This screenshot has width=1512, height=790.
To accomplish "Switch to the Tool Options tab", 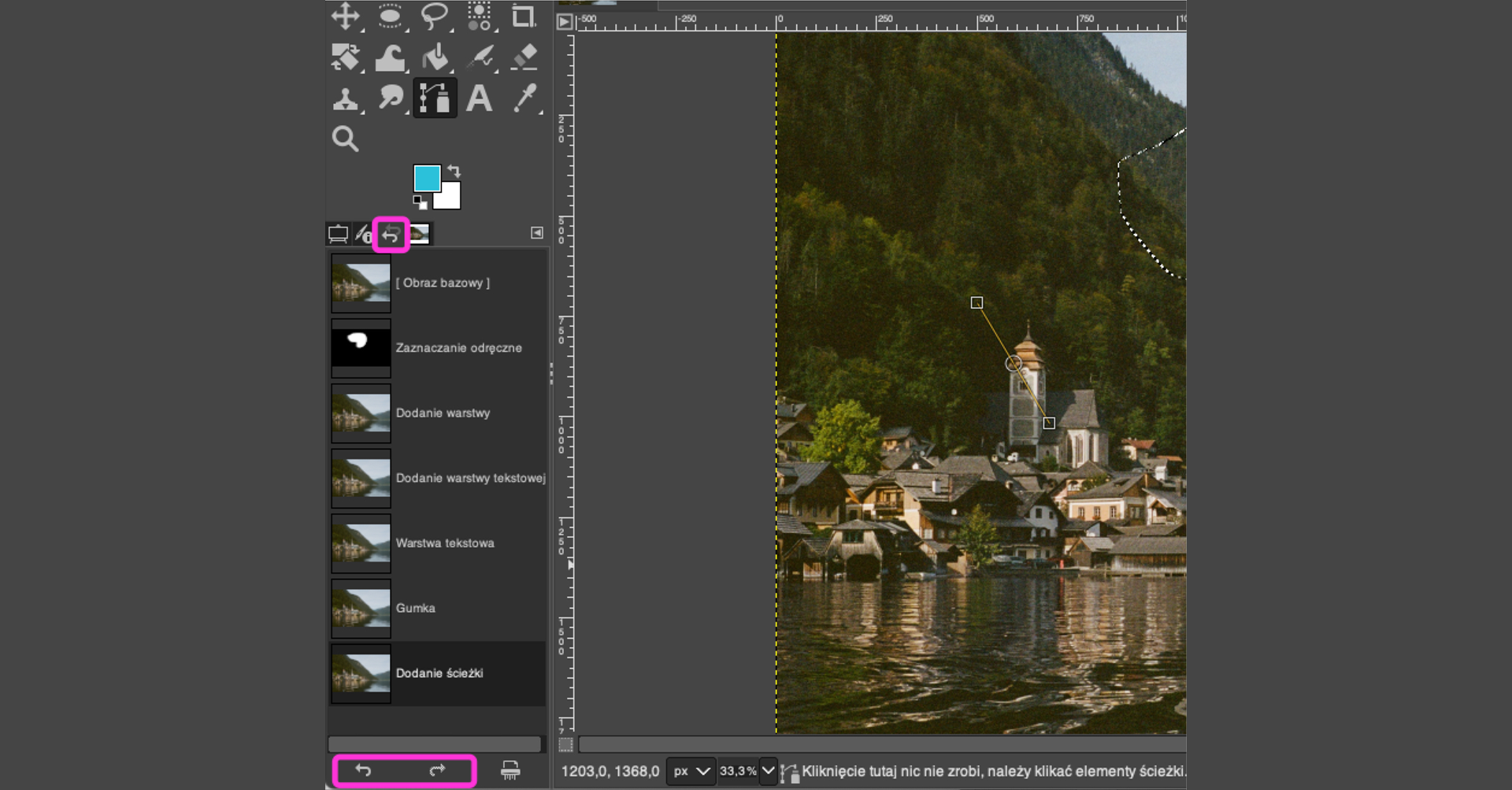I will 338,234.
